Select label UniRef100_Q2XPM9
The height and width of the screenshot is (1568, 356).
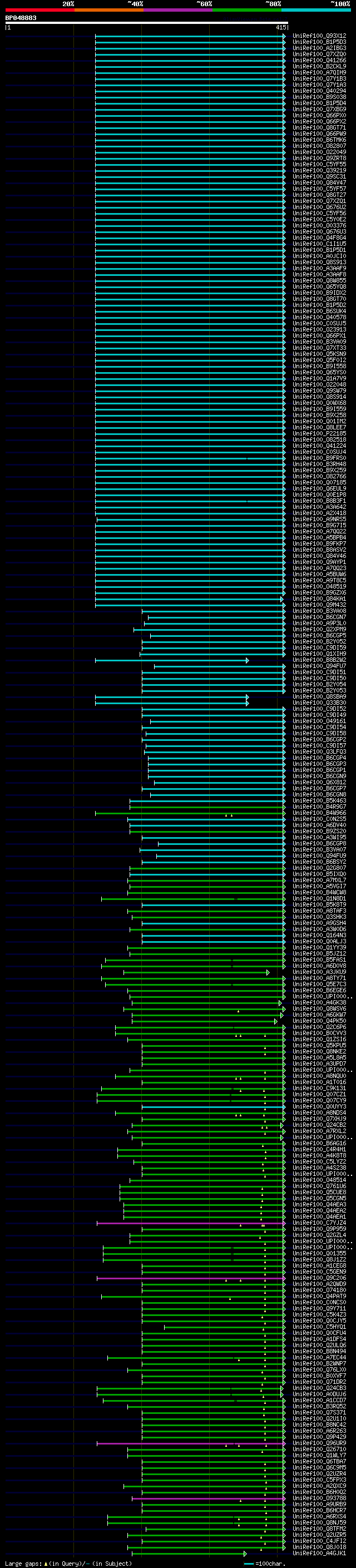click(319, 630)
